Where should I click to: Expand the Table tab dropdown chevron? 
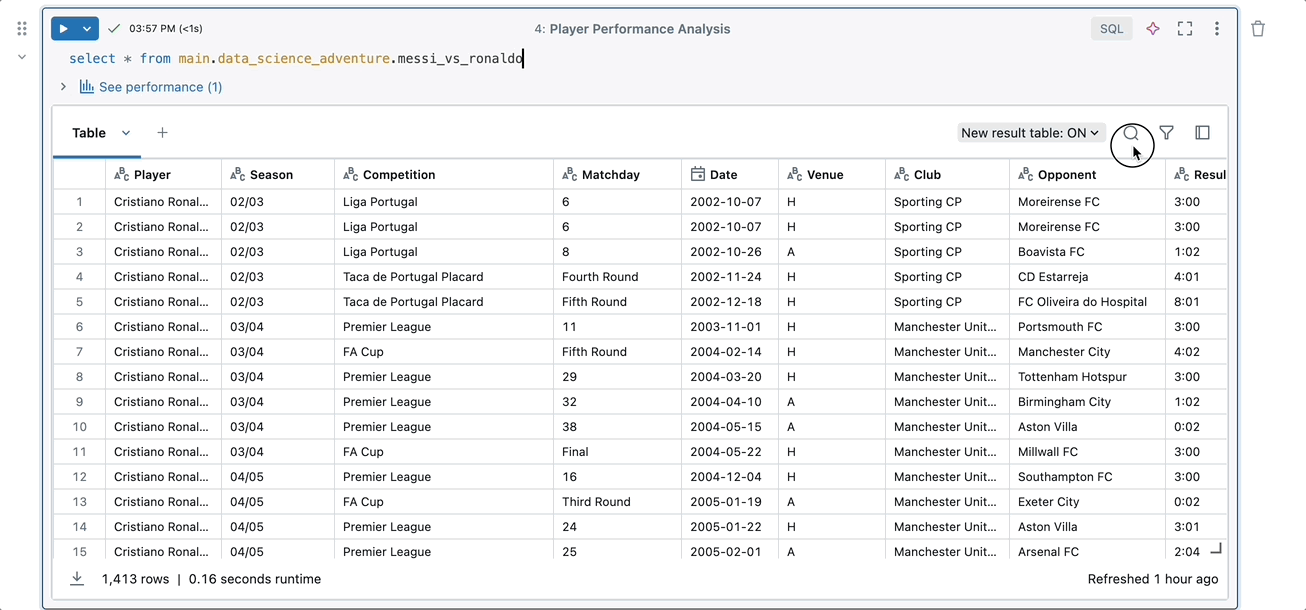click(x=126, y=133)
